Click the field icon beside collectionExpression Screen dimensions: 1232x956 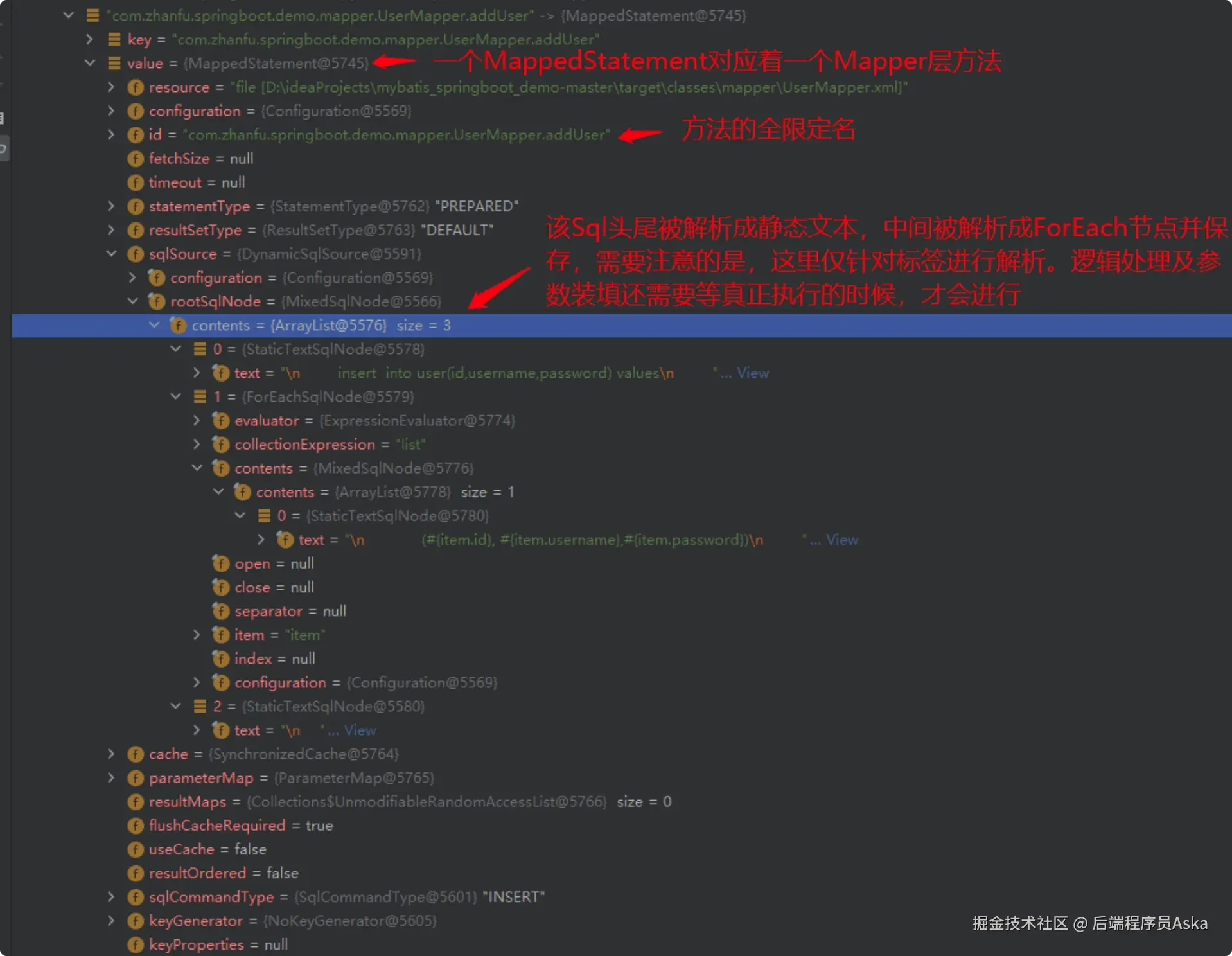click(x=221, y=444)
